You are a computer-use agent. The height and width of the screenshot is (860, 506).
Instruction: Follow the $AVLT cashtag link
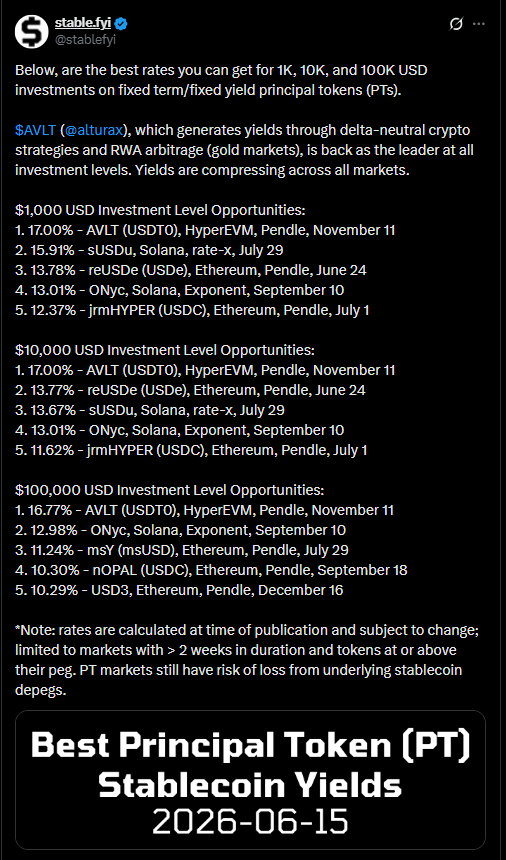click(36, 130)
